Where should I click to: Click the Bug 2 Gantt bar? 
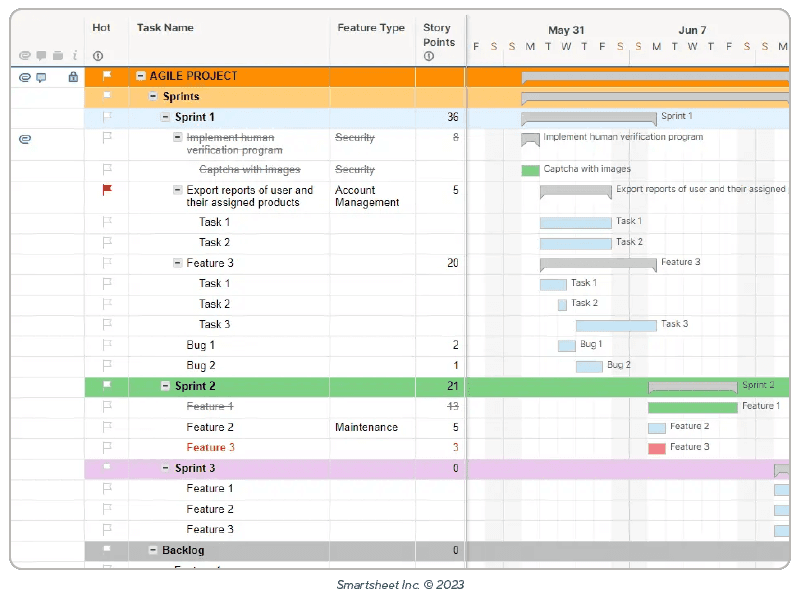[589, 366]
